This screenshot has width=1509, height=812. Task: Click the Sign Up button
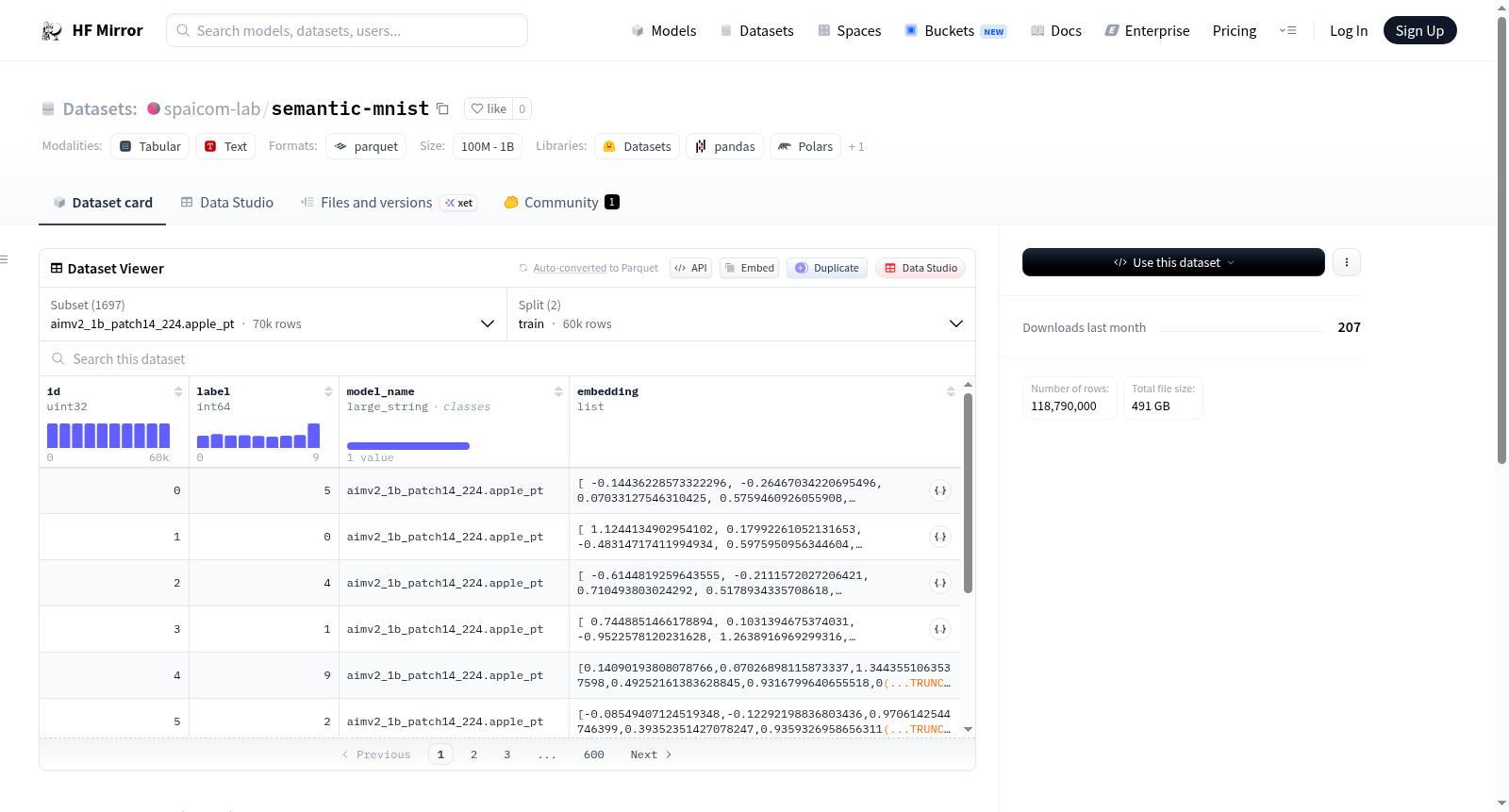point(1419,30)
